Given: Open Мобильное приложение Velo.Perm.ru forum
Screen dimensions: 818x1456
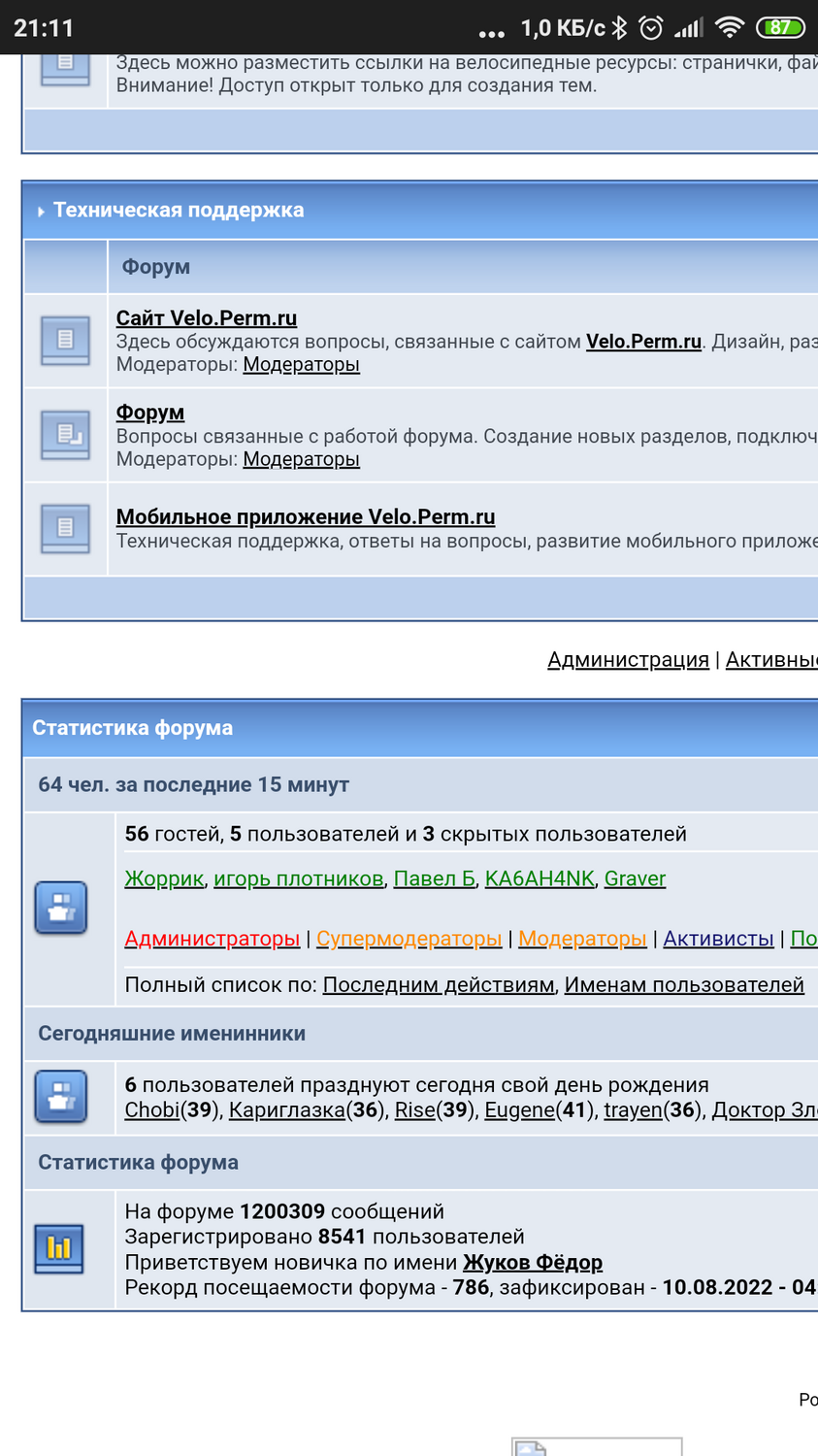Looking at the screenshot, I should click(x=306, y=516).
